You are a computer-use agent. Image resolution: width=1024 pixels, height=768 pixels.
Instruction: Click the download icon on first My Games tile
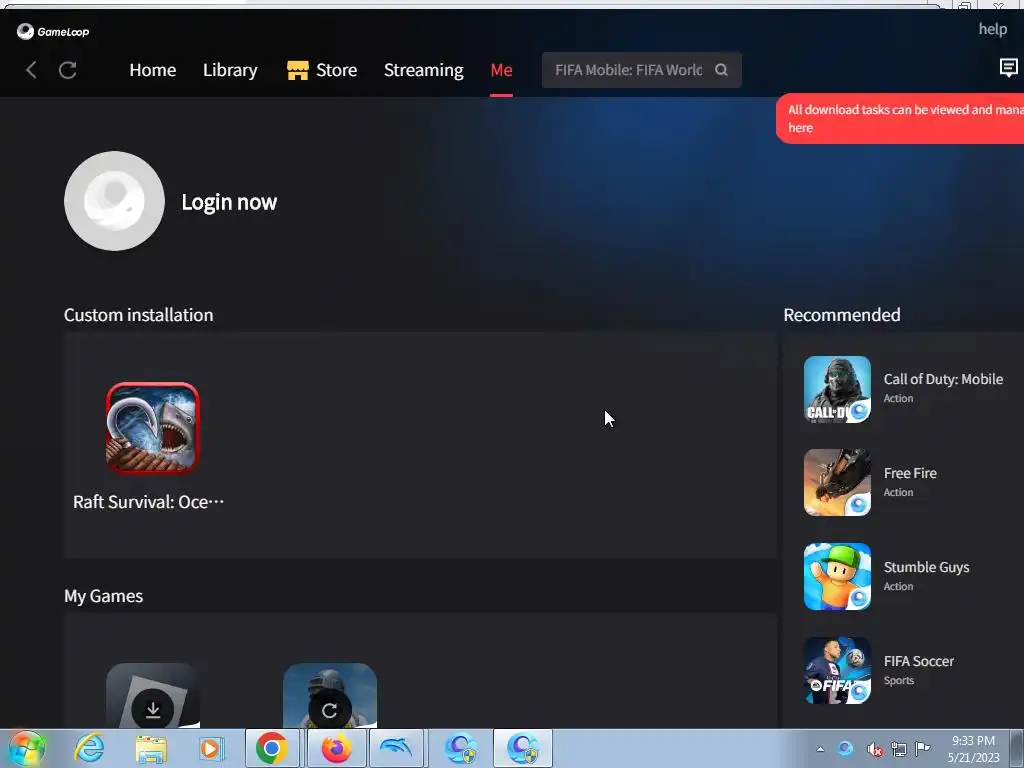(153, 709)
